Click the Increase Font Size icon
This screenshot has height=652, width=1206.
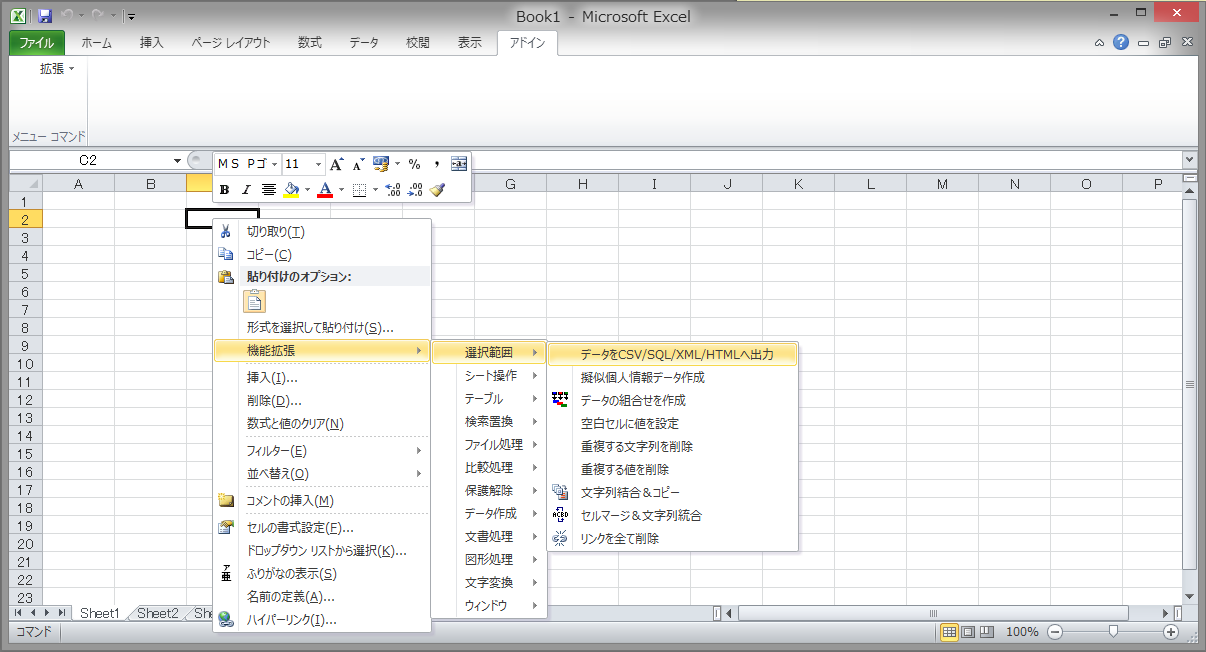[336, 163]
